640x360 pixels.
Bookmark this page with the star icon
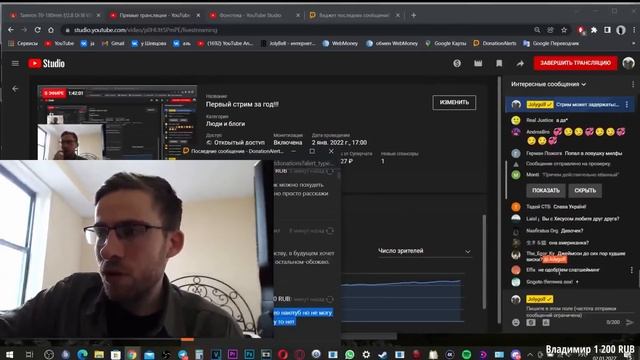click(x=564, y=30)
